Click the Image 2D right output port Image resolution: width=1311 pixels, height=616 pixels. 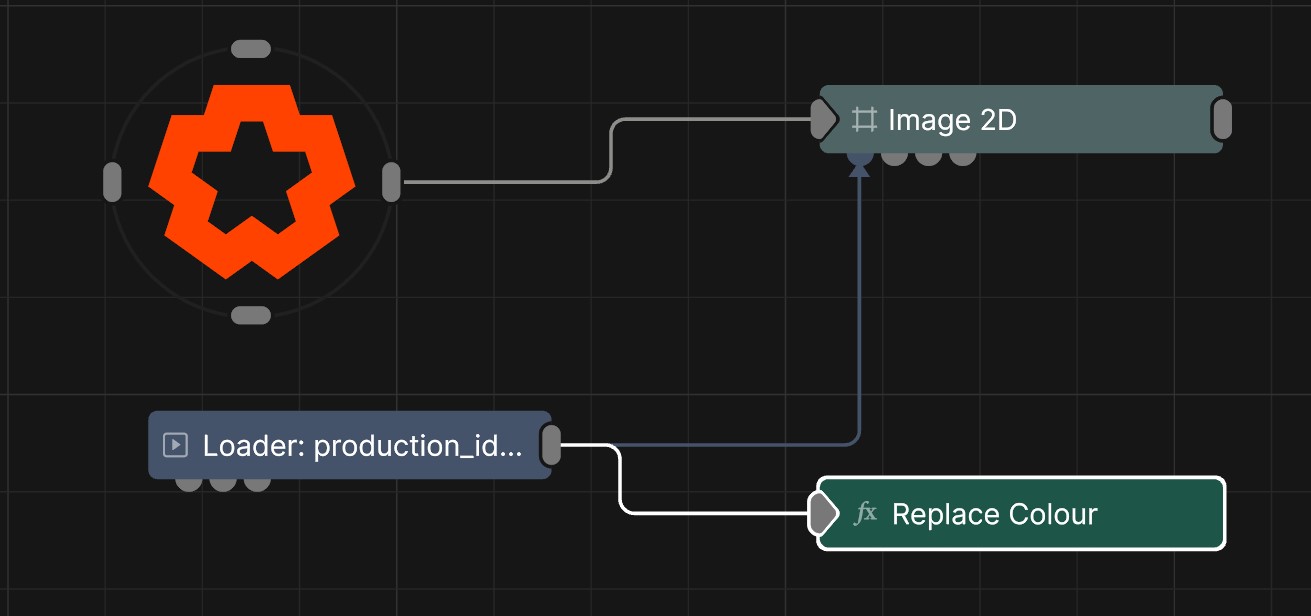pyautogui.click(x=1221, y=120)
